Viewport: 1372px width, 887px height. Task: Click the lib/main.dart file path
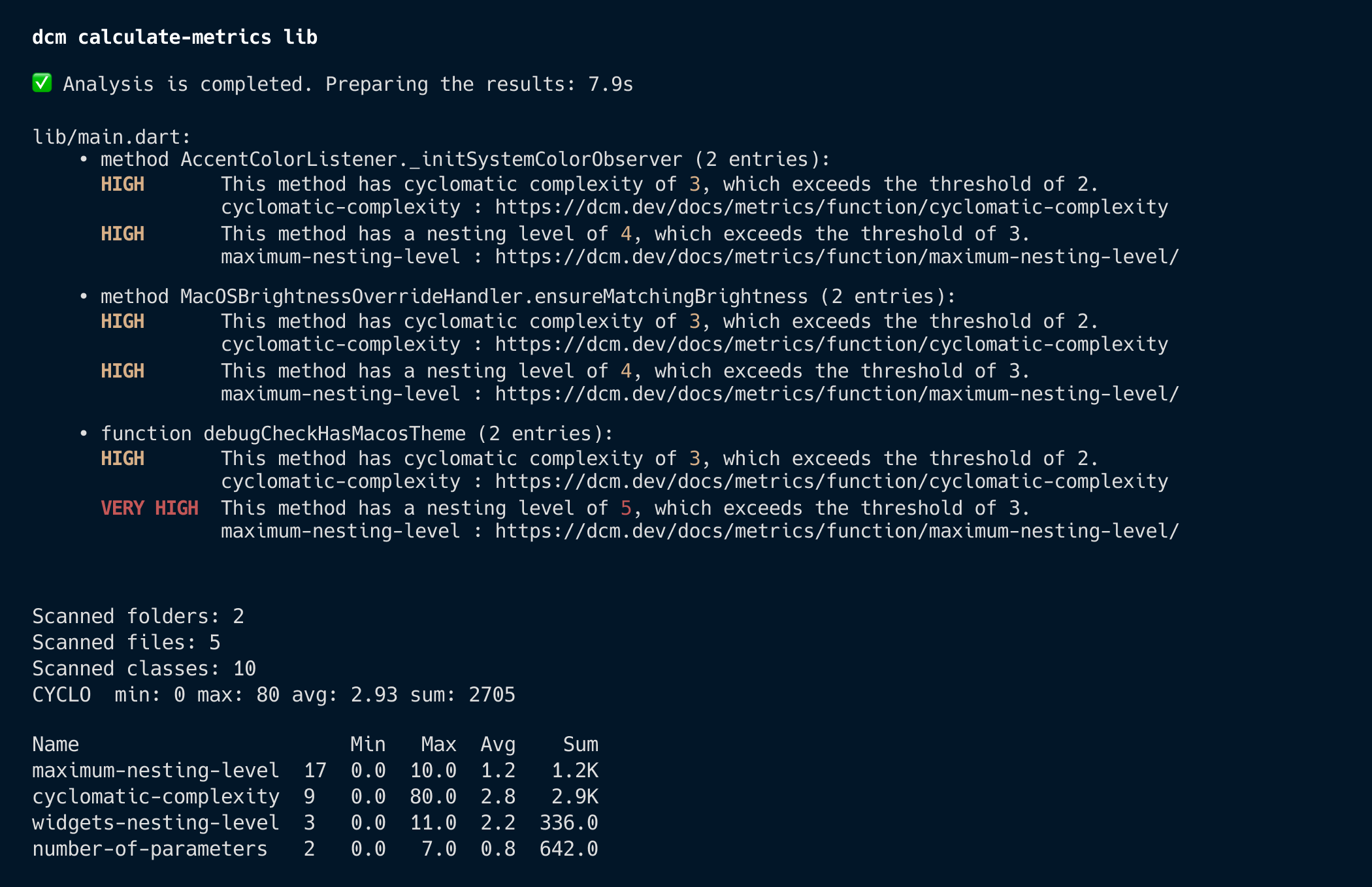tap(111, 137)
